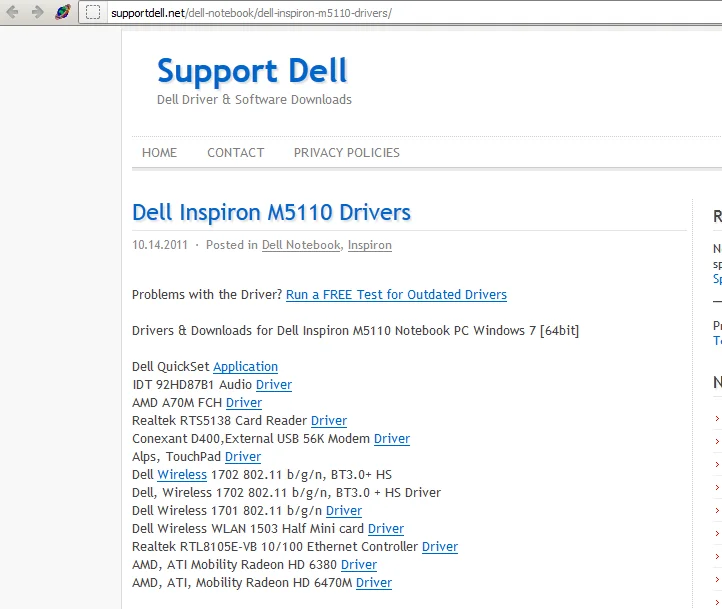Viewport: 722px width, 609px height.
Task: Click the page icon in address bar
Action: 93,12
